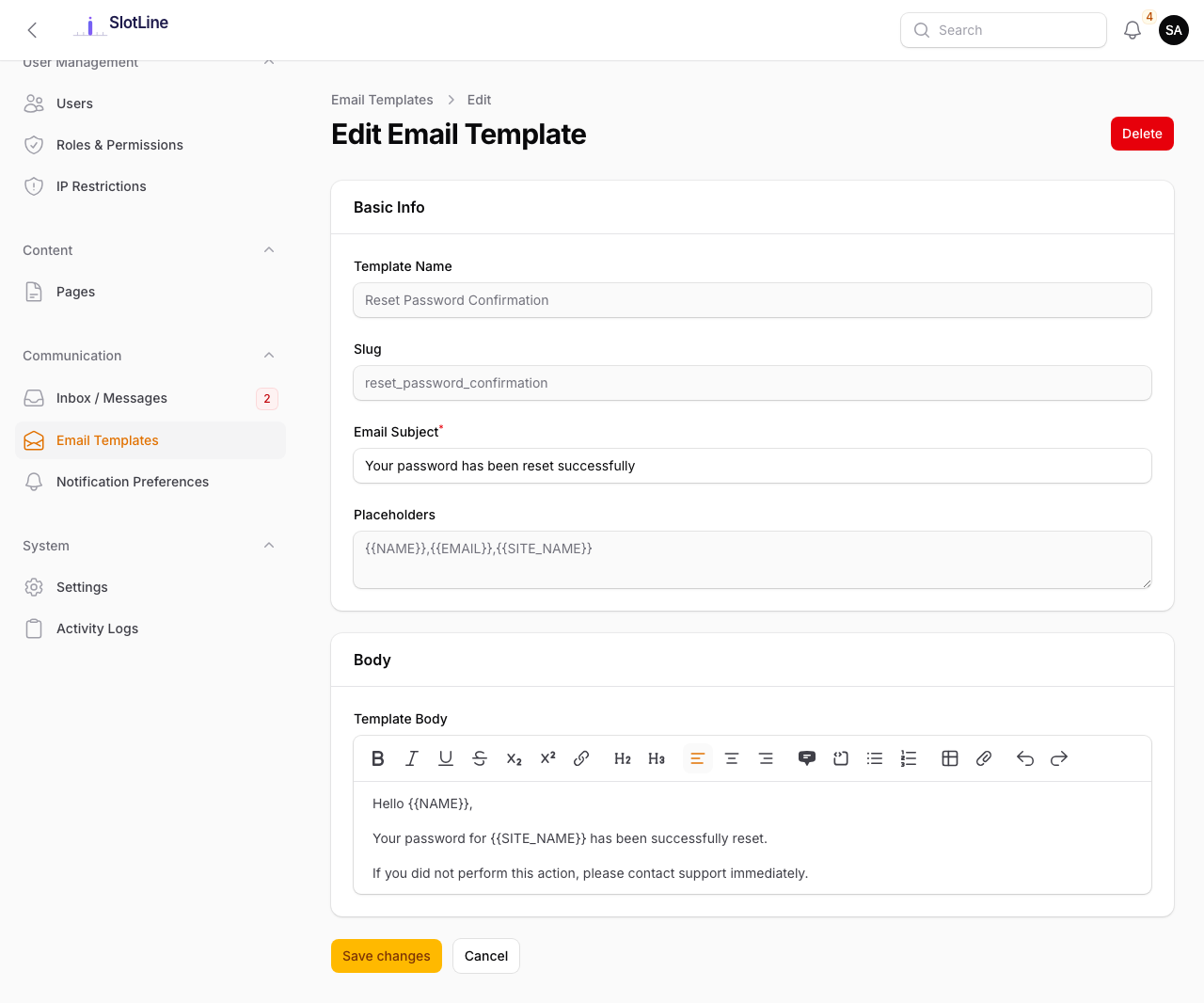This screenshot has height=1003, width=1204.
Task: Undo the last editor change
Action: 1025,758
